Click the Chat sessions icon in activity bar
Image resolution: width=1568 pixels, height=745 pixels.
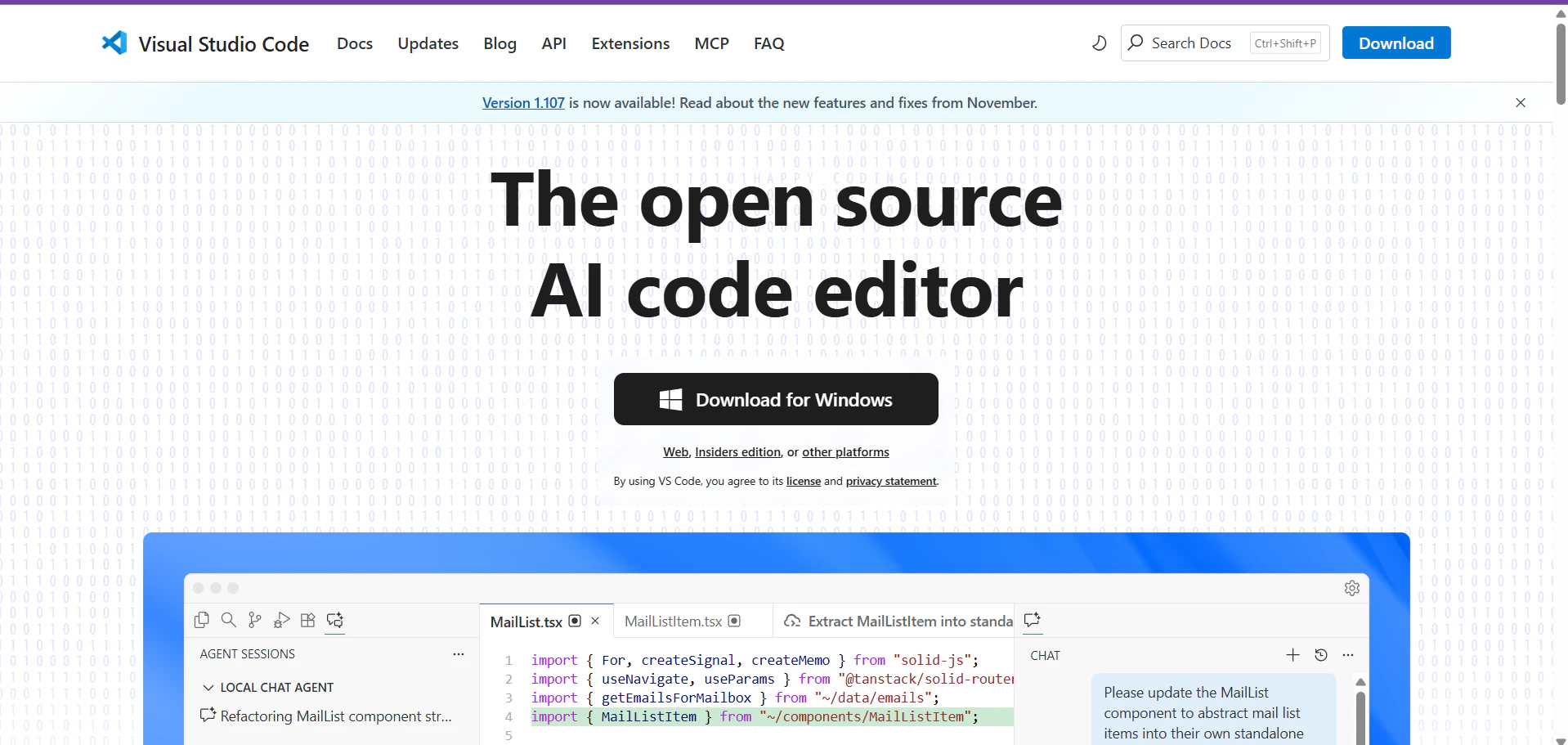[x=335, y=620]
